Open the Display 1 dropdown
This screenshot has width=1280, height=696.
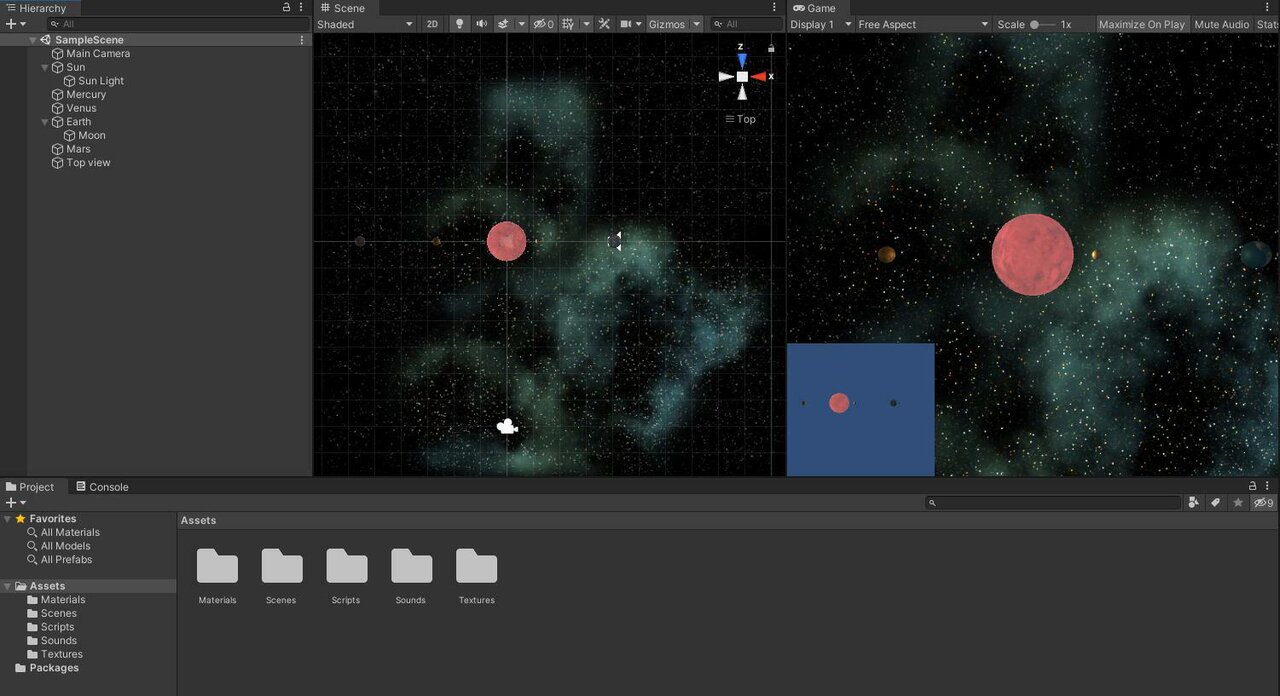[x=821, y=24]
